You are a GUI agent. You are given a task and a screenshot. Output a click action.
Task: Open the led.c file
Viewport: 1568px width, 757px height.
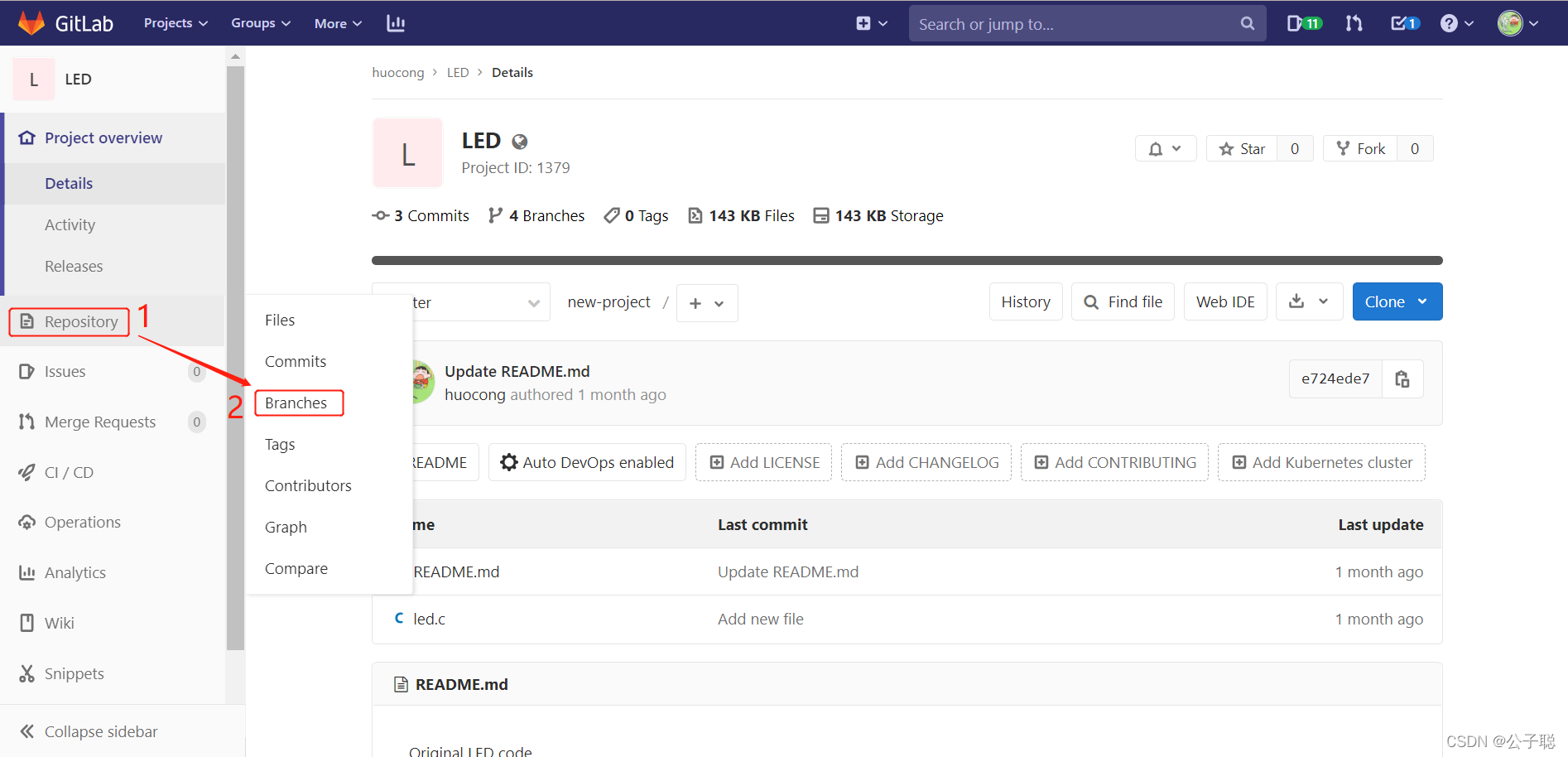click(429, 619)
